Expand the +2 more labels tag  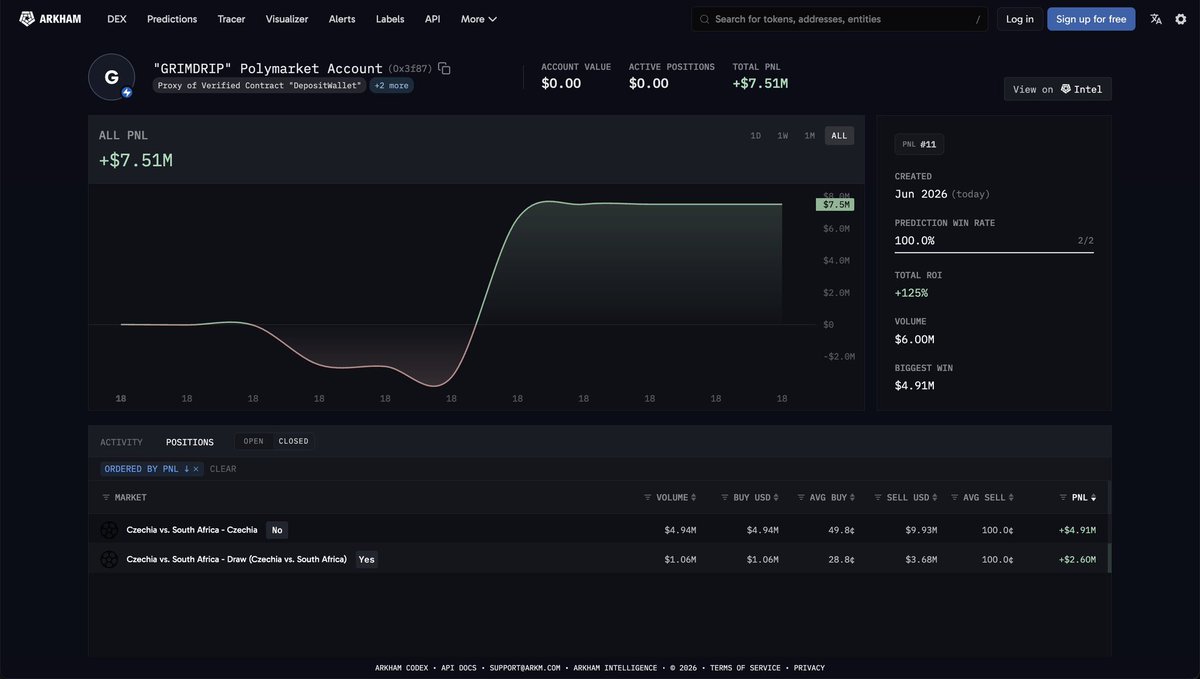click(x=391, y=86)
